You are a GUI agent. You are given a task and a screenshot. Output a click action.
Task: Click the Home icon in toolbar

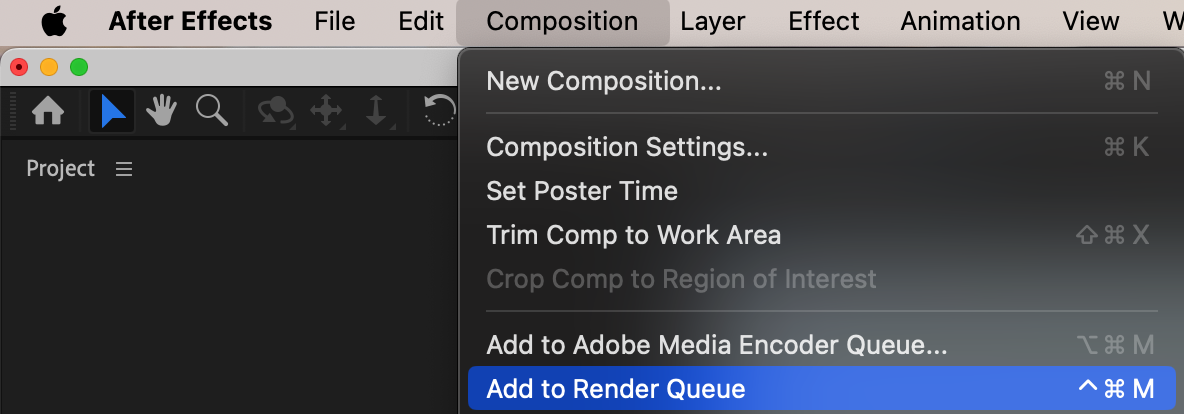48,111
